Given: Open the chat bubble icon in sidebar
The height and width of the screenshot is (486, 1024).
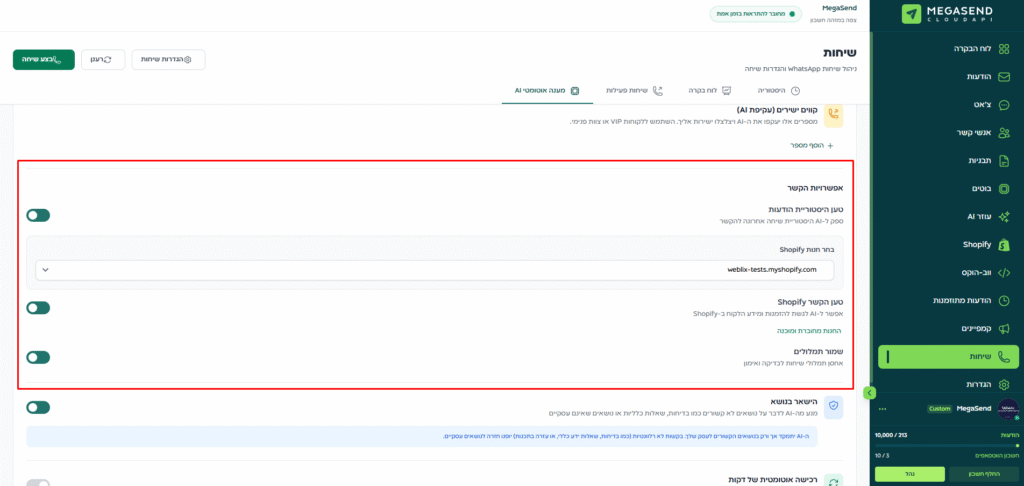Looking at the screenshot, I should pos(1004,104).
